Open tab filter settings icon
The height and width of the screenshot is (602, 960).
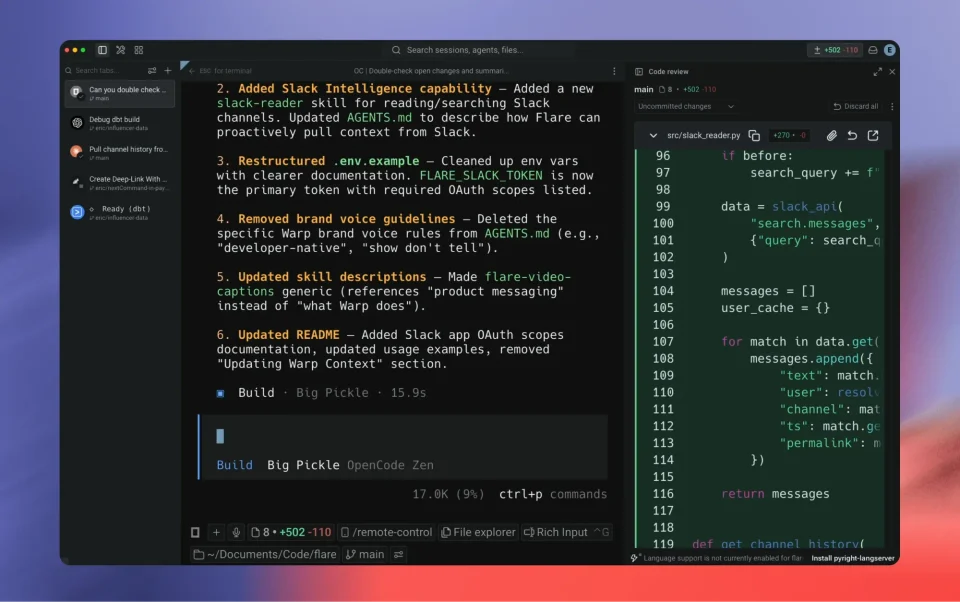click(152, 70)
